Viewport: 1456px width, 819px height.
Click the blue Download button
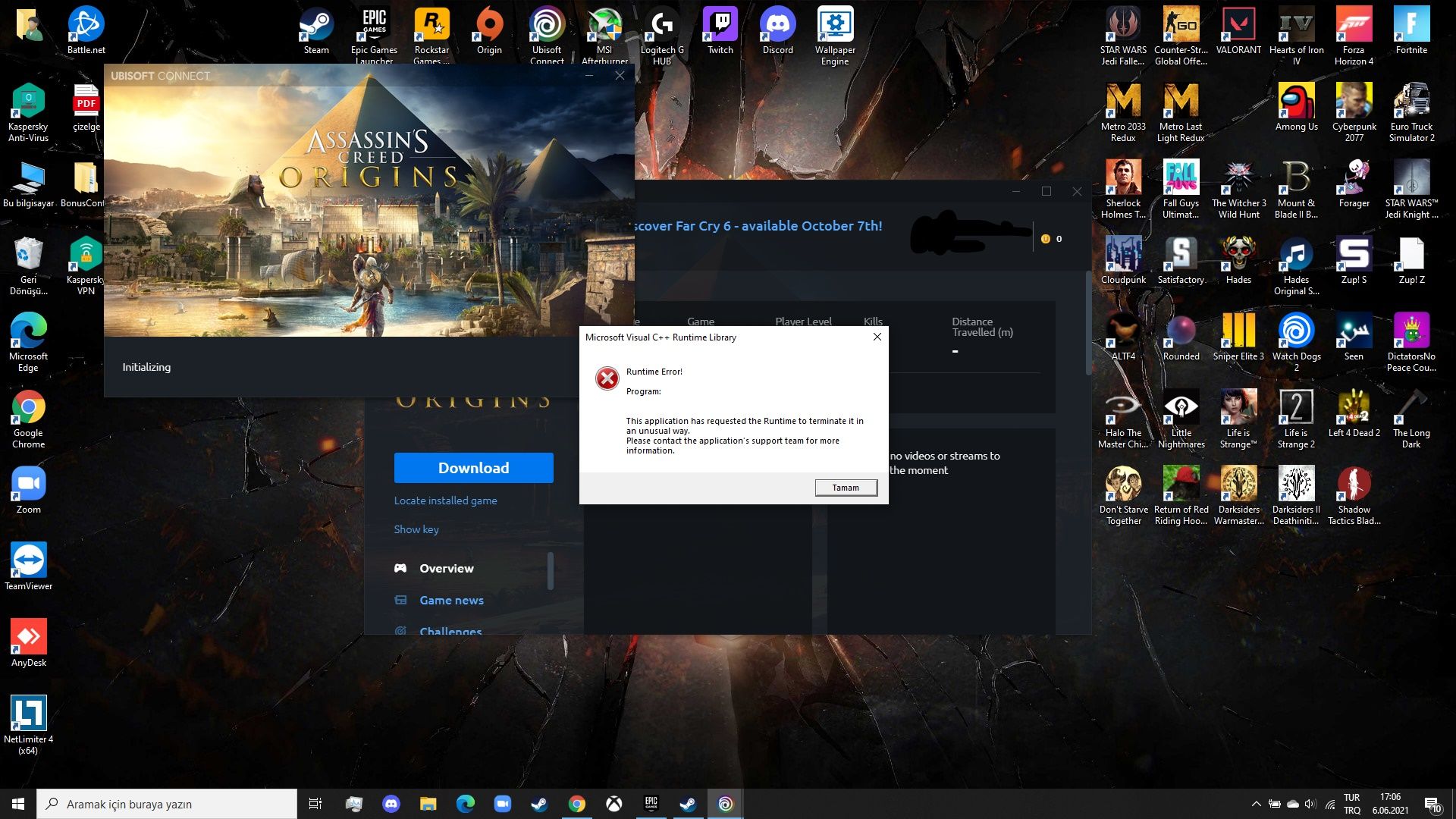click(x=473, y=468)
